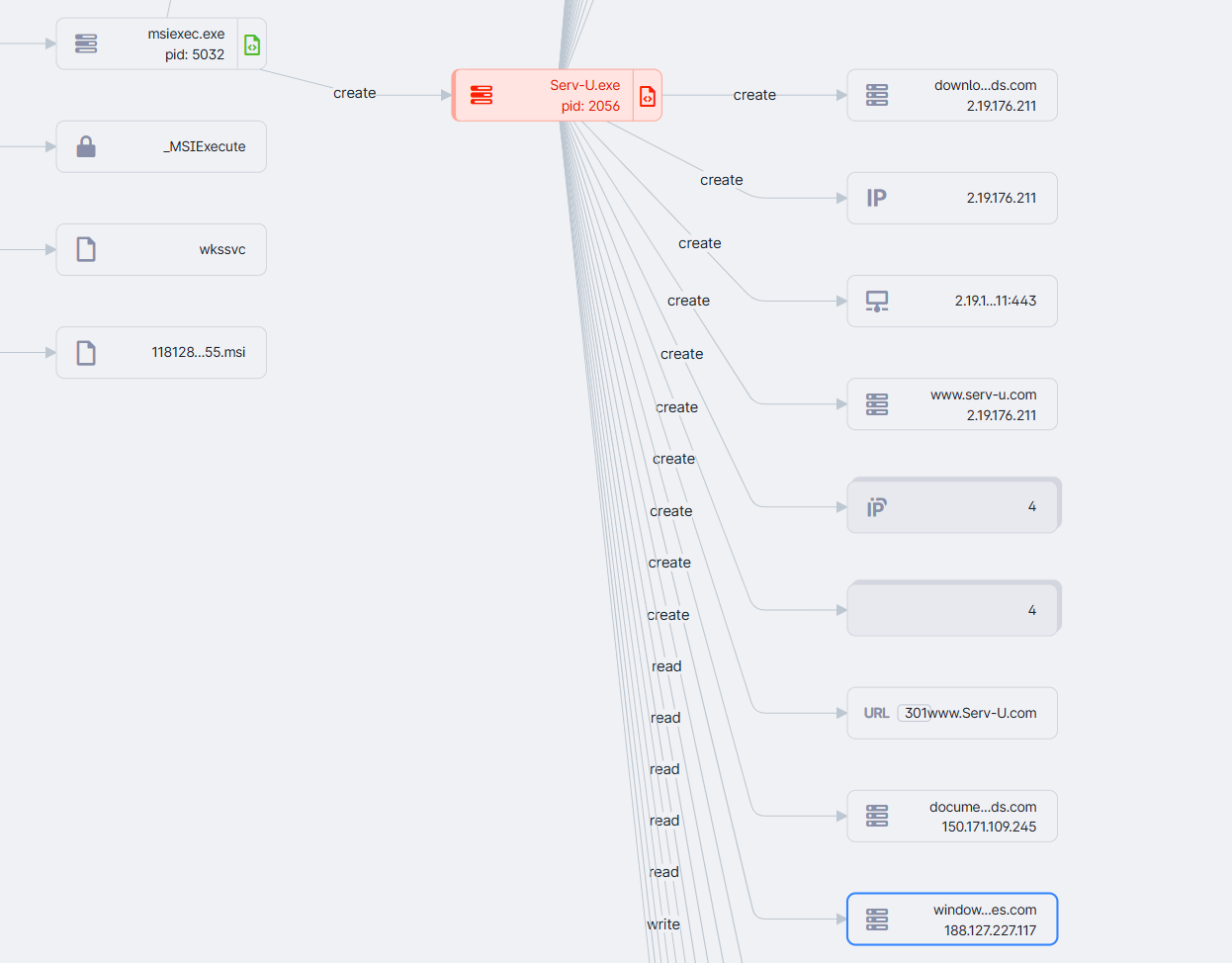Click the server icon on www.serv-u.com node

tap(876, 404)
